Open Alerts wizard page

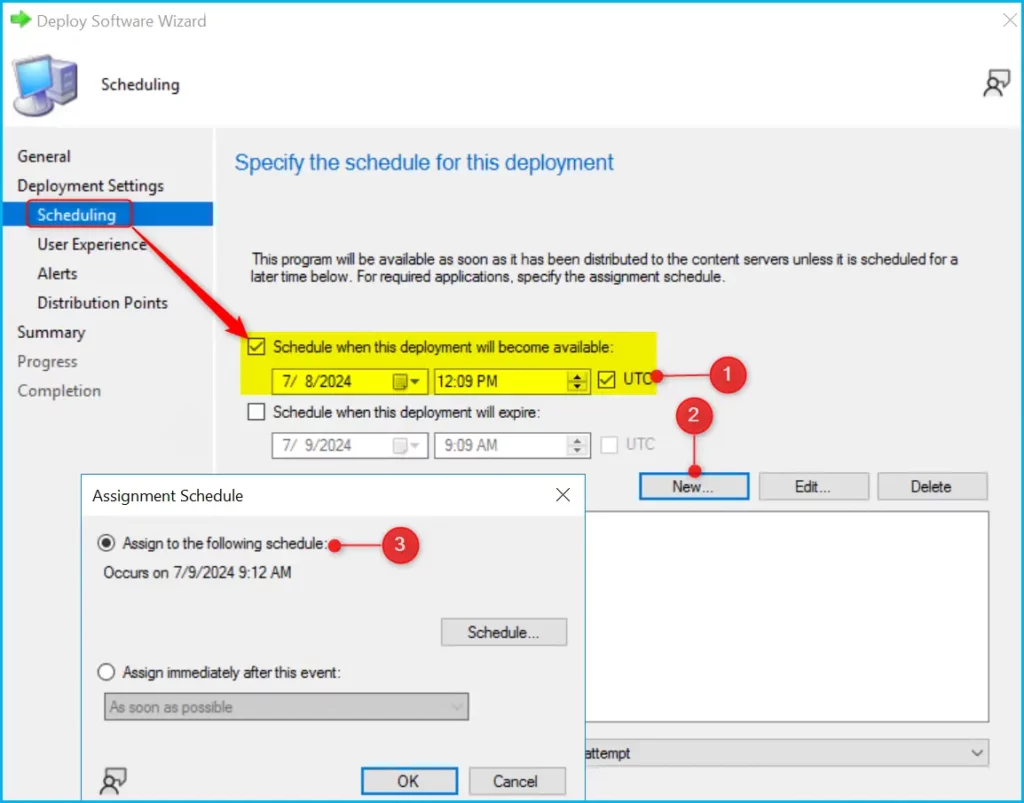(57, 274)
